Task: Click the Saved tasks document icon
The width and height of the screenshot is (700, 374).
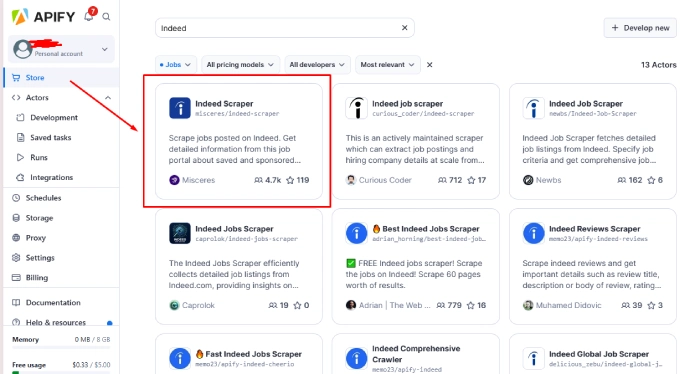Action: [x=20, y=137]
